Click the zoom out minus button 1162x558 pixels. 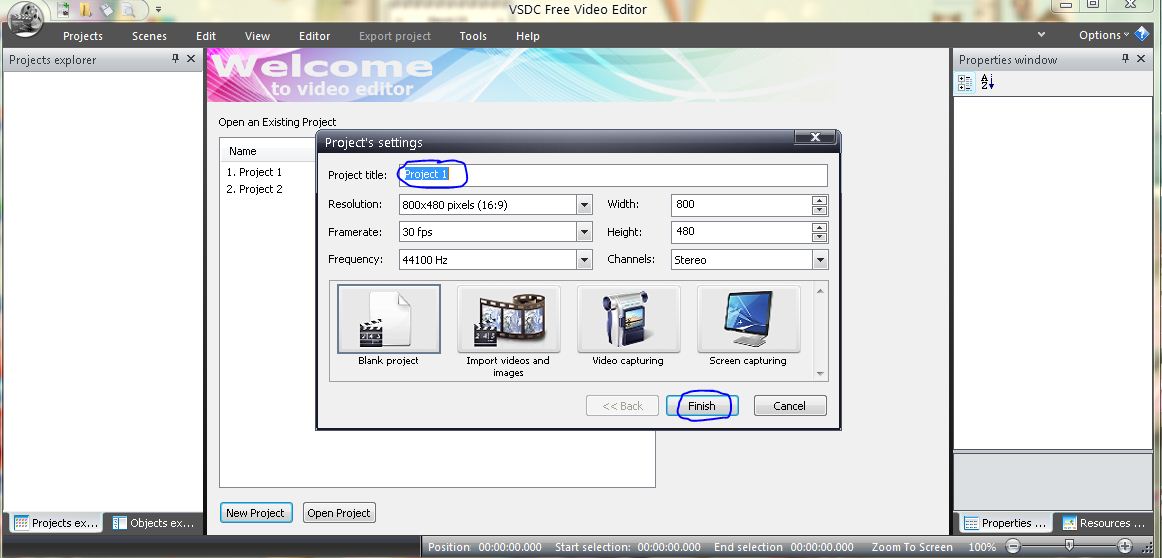click(x=1012, y=547)
